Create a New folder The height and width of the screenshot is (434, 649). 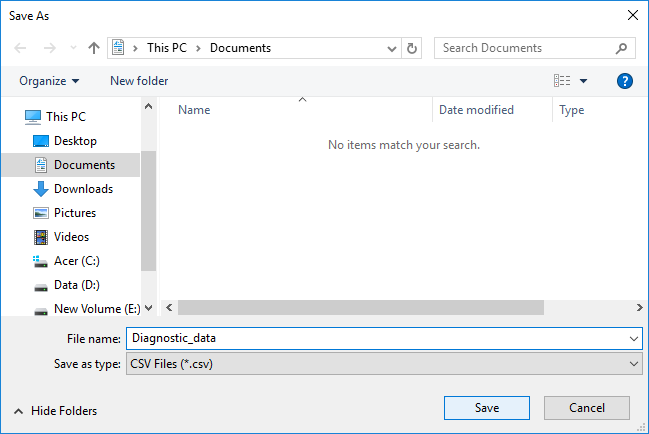tap(139, 81)
